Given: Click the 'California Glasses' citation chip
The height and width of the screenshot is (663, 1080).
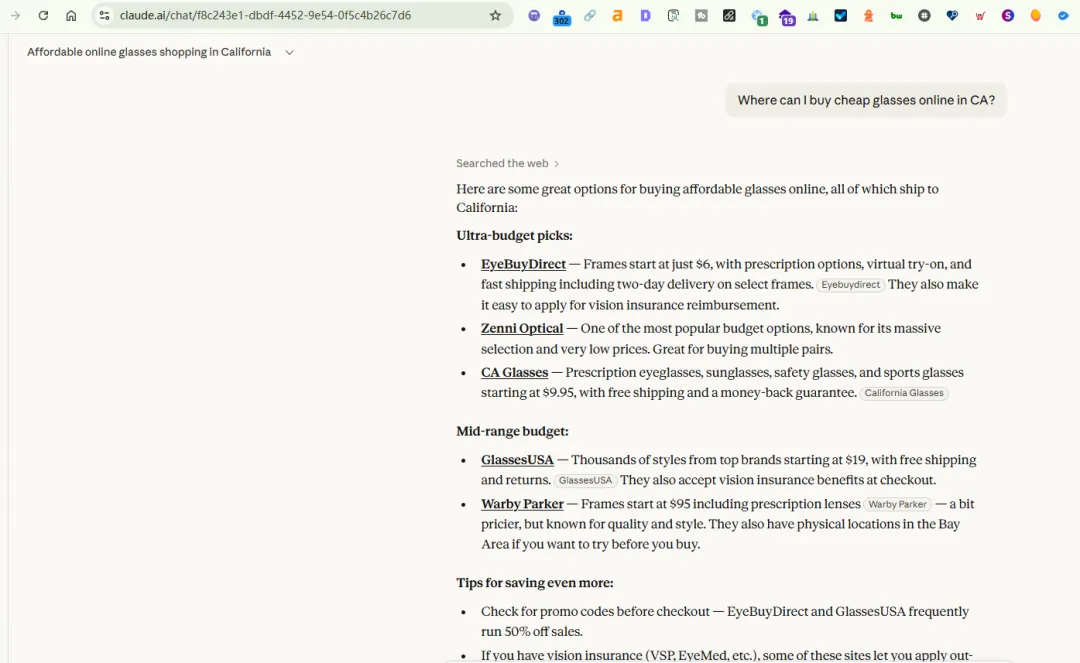Looking at the screenshot, I should (x=904, y=393).
